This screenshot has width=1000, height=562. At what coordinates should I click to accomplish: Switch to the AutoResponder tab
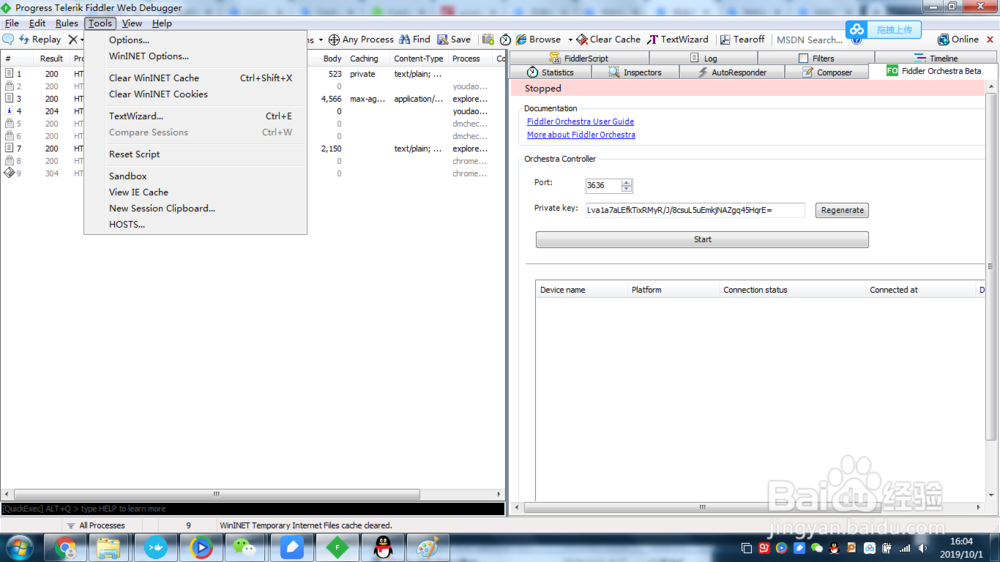click(732, 72)
